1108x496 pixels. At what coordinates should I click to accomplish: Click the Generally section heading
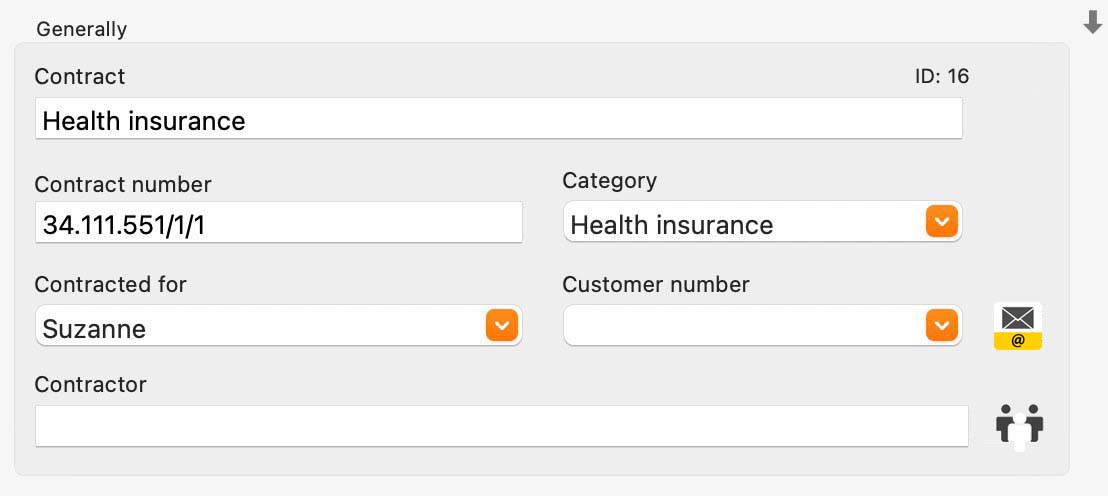point(82,29)
